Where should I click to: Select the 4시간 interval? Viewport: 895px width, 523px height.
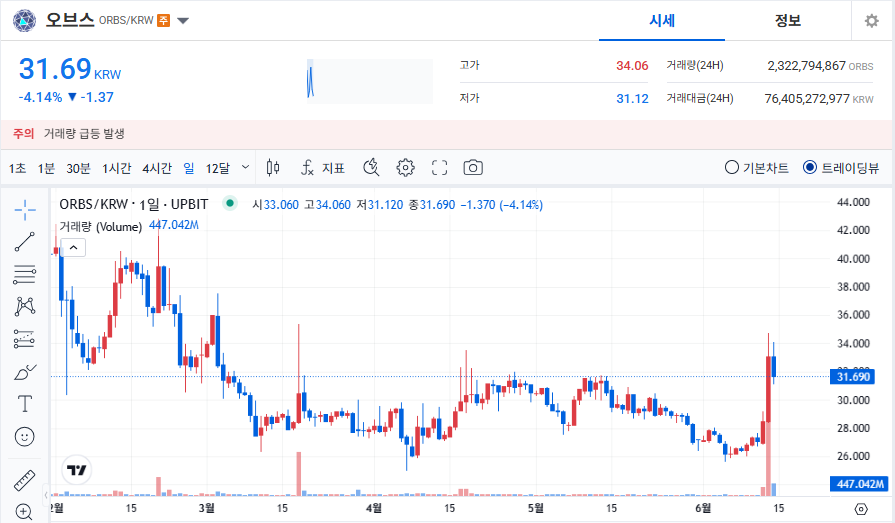click(157, 168)
